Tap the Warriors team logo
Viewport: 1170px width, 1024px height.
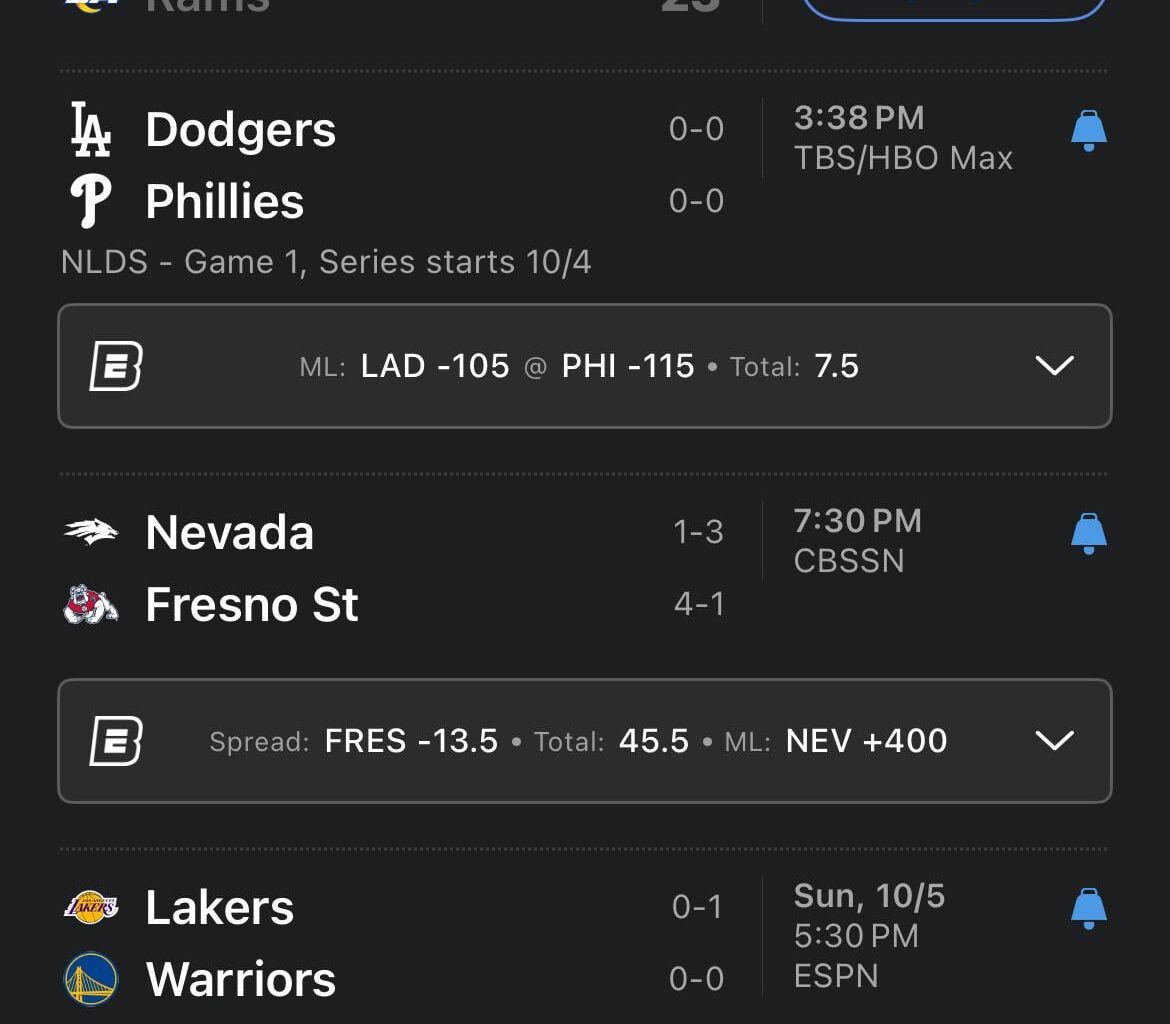tap(90, 979)
